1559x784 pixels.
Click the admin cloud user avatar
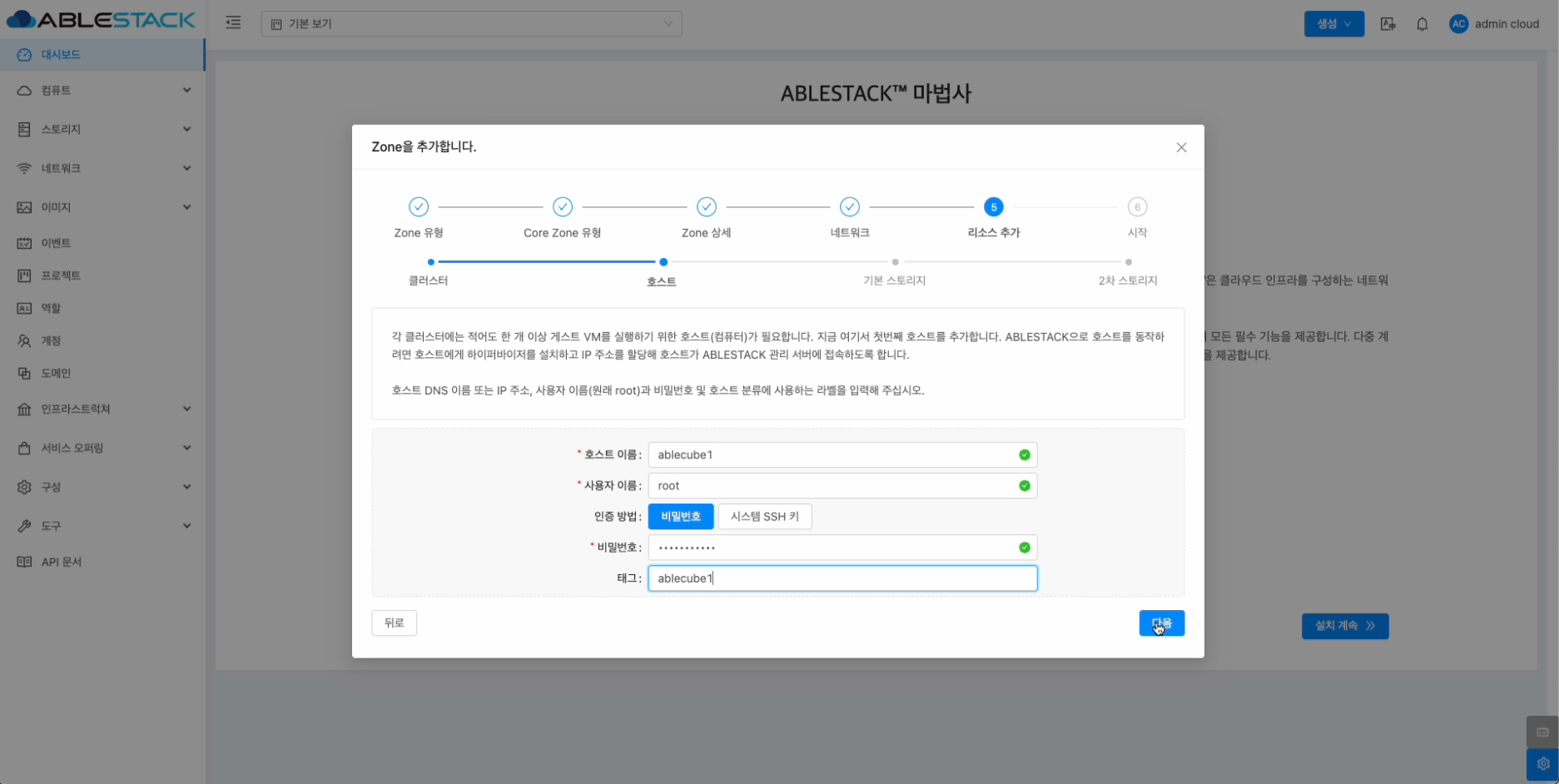point(1458,24)
